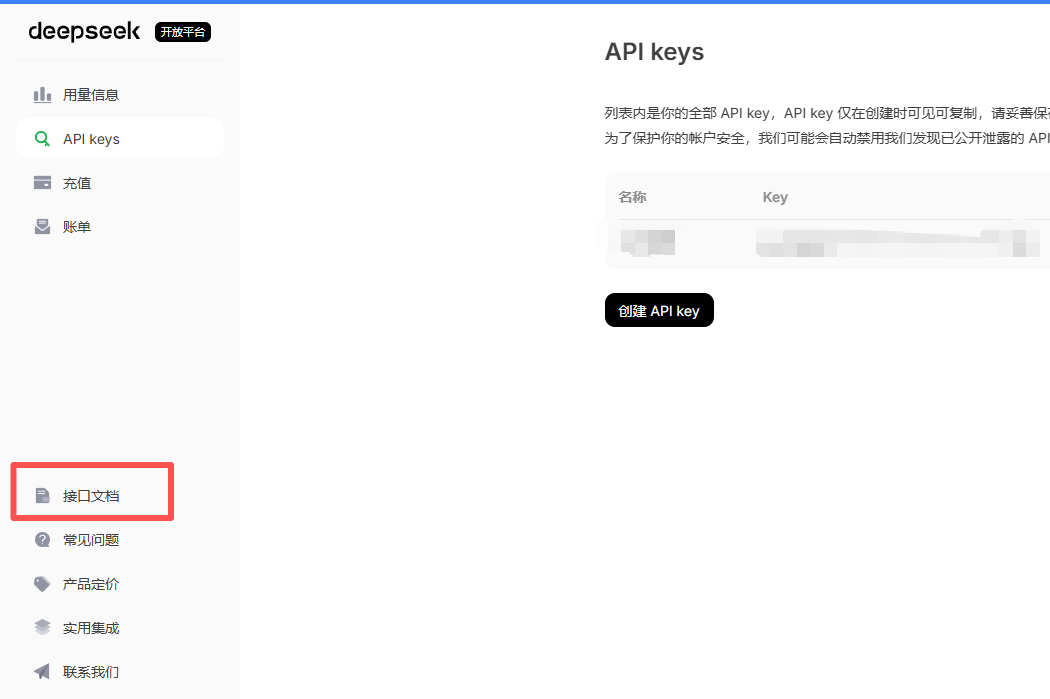Screen dimensions: 1050x699
Task: Select API keys in the sidebar
Action: (120, 139)
